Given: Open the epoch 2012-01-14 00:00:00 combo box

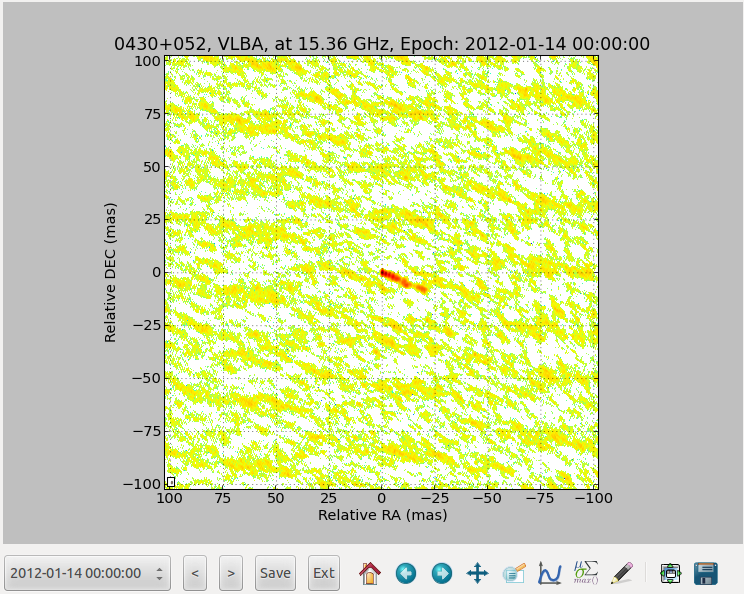Looking at the screenshot, I should [x=87, y=573].
